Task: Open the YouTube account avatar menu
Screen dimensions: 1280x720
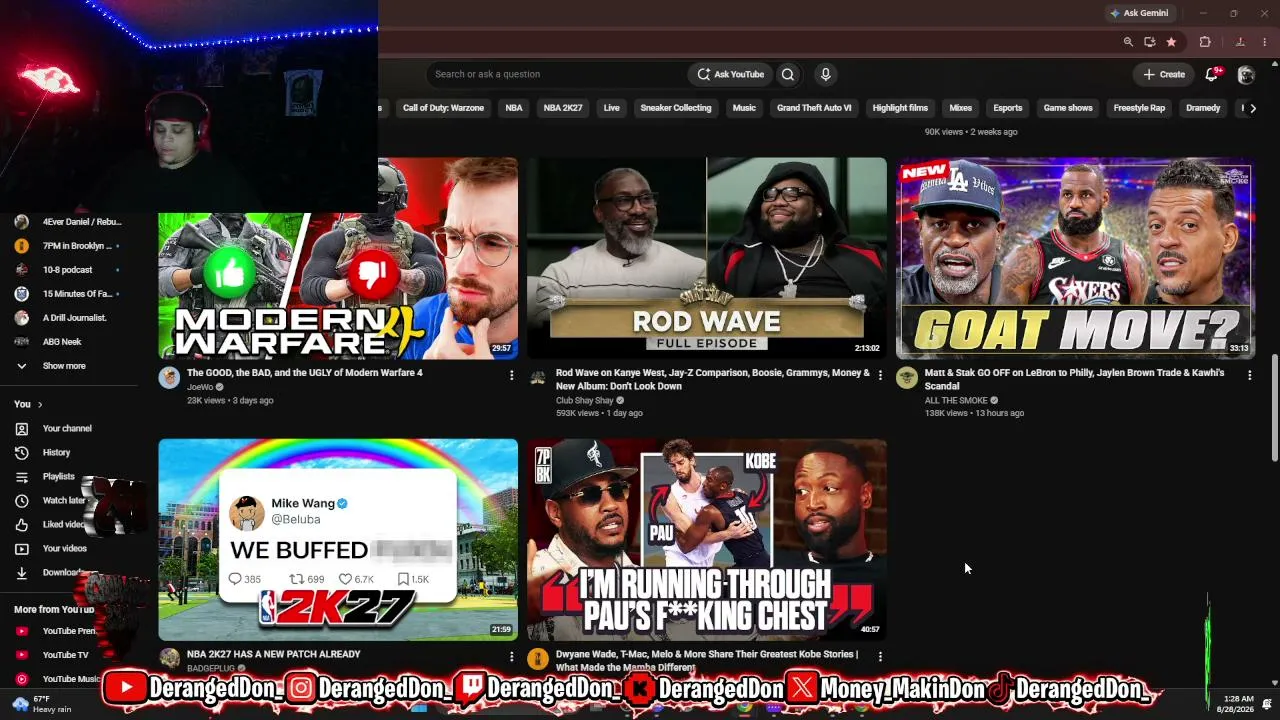Action: click(1246, 74)
